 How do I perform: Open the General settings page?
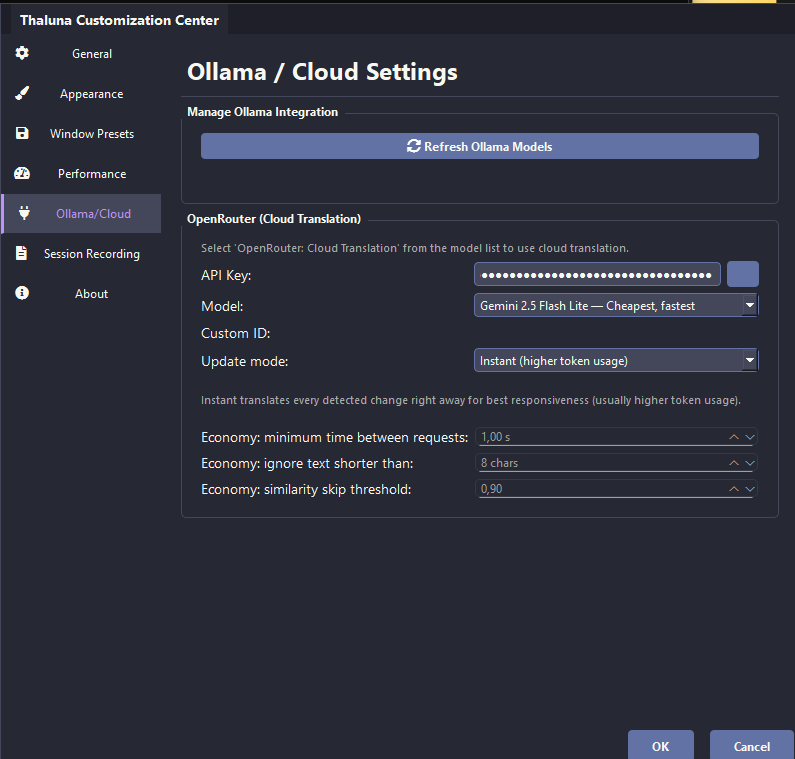[x=81, y=53]
